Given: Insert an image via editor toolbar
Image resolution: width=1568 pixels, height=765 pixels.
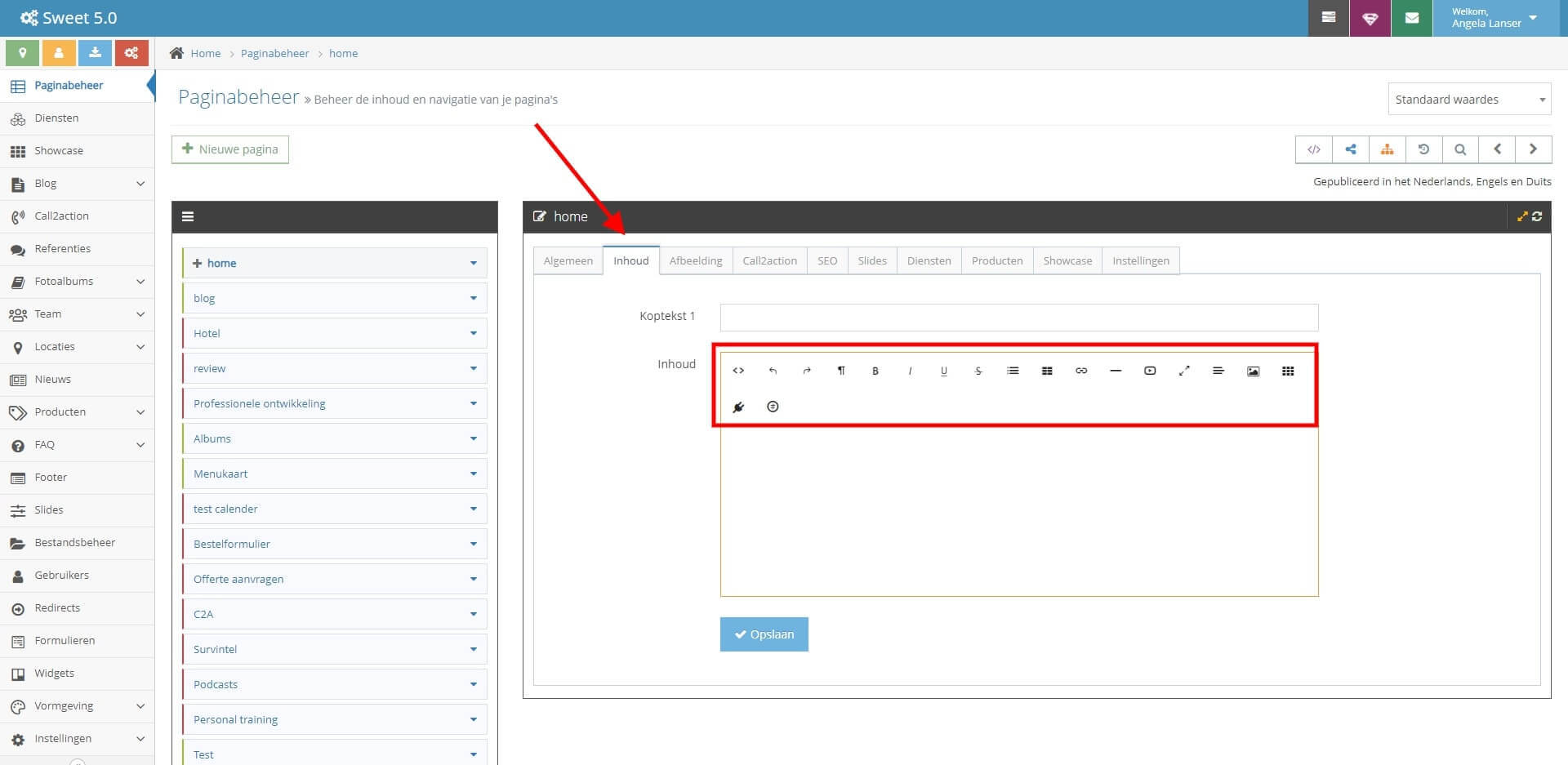Looking at the screenshot, I should [1253, 371].
